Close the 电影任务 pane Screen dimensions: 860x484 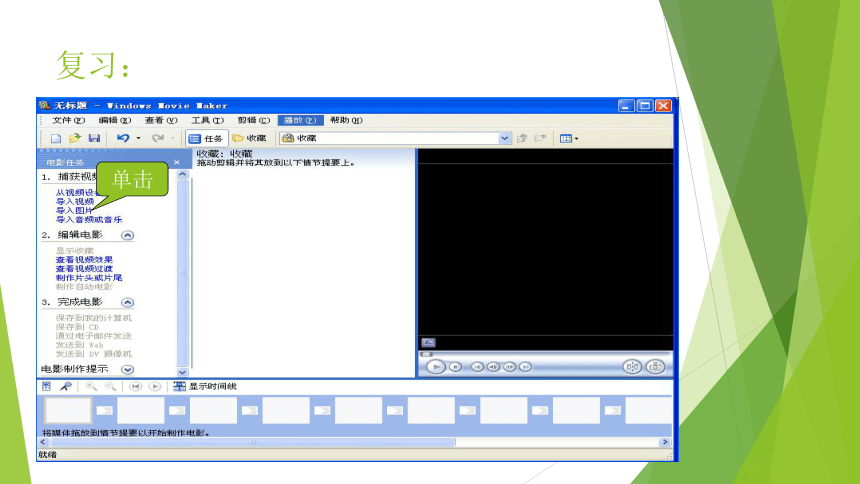(177, 162)
